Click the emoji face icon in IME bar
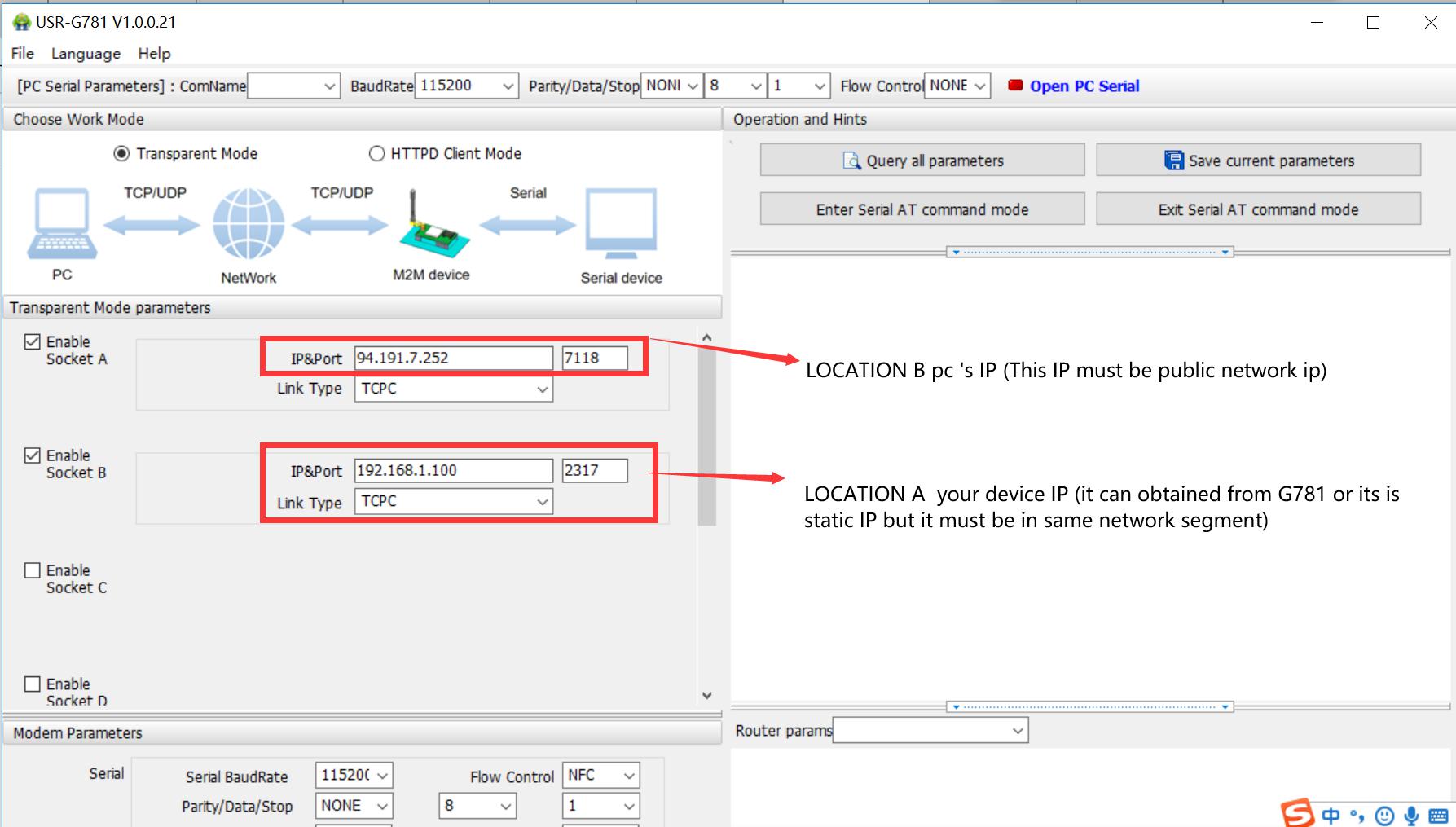 (x=1383, y=816)
